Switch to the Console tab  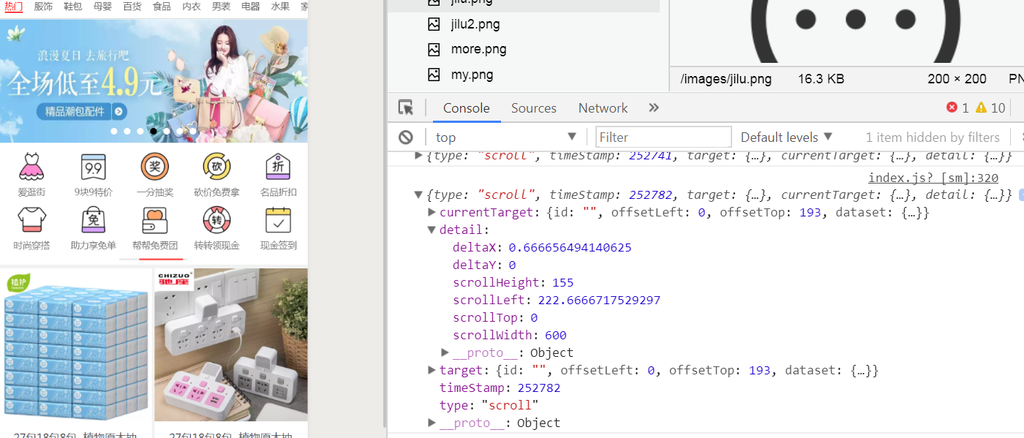click(x=466, y=108)
